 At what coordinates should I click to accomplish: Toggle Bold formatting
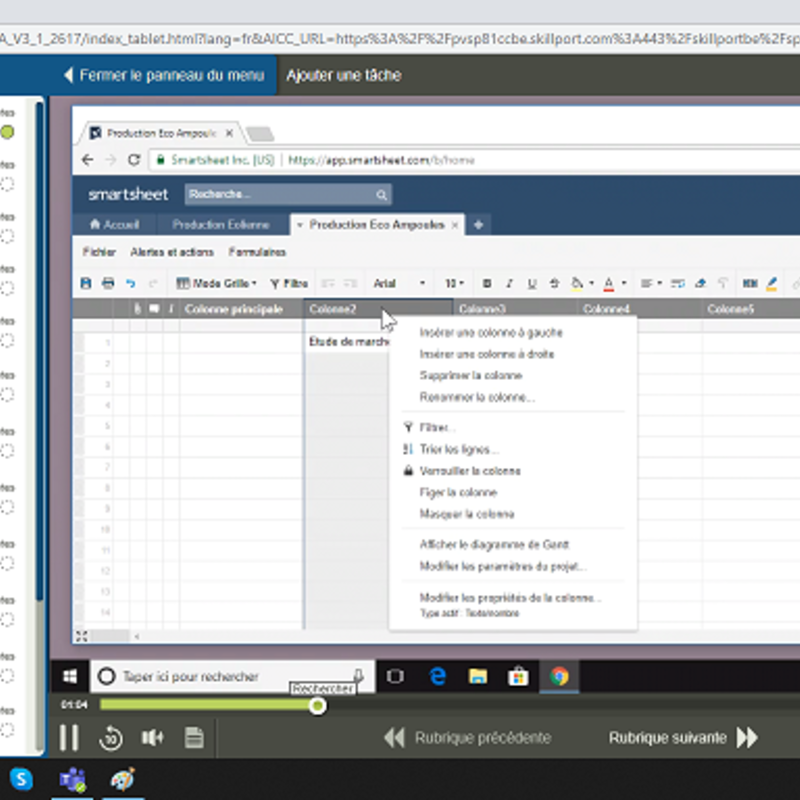point(487,283)
